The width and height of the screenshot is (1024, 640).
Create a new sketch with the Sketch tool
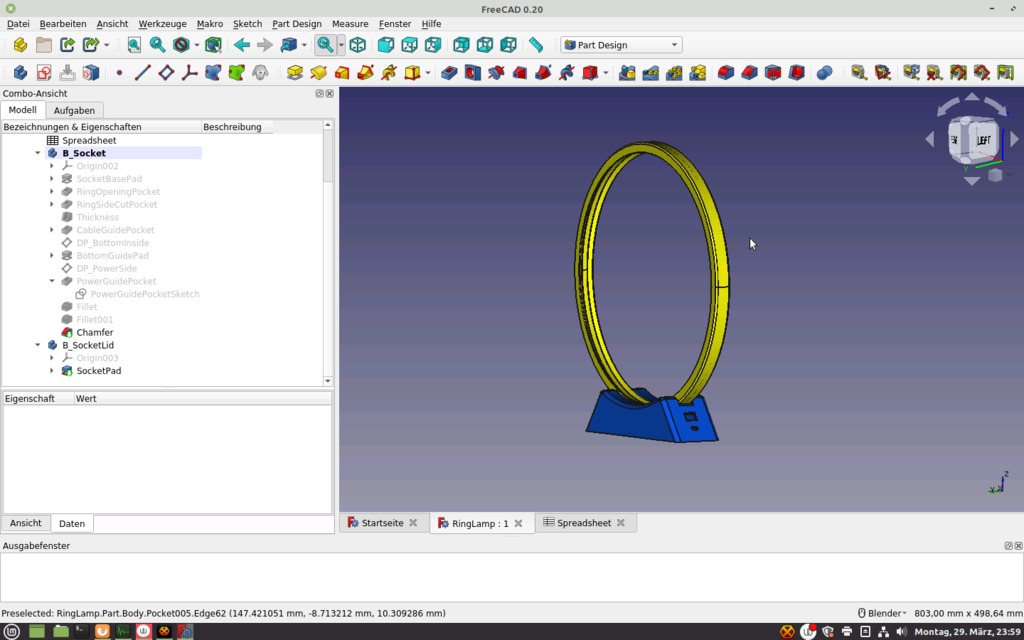click(x=43, y=72)
